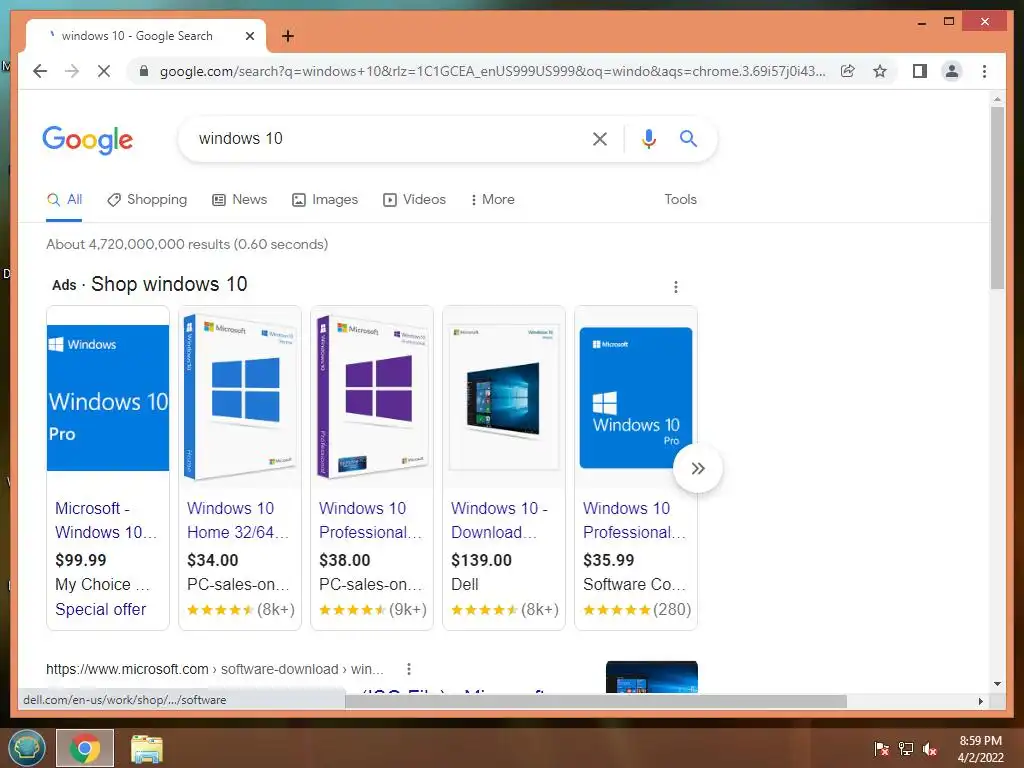The image size is (1024, 768).
Task: Click the horizontal scrollbar thumb
Action: pyautogui.click(x=596, y=701)
